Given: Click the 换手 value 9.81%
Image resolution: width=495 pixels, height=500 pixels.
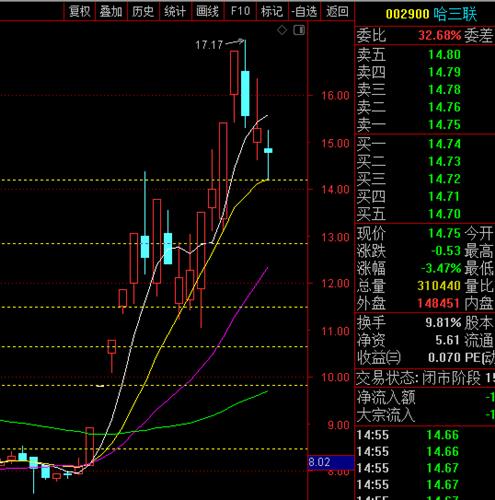Looking at the screenshot, I should point(443,323).
